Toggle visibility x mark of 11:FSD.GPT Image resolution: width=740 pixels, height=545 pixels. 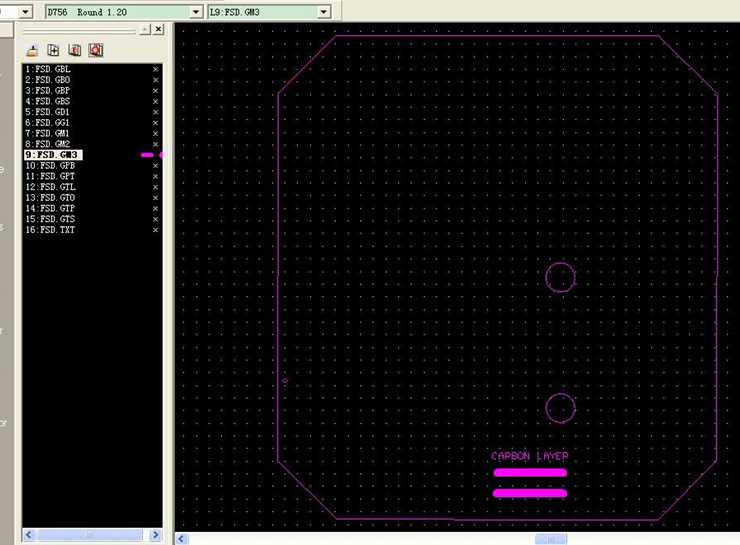(155, 176)
